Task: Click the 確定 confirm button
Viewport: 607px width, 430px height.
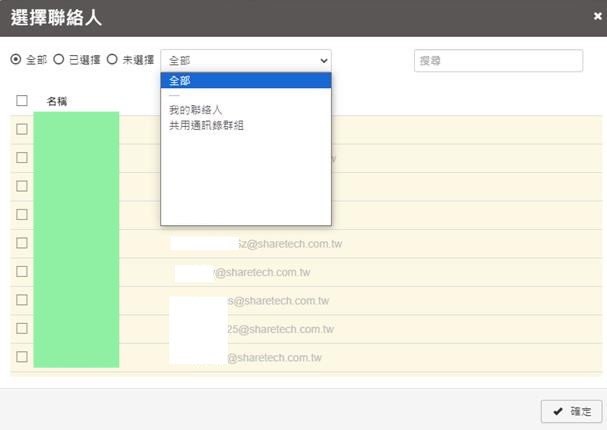Action: (572, 411)
